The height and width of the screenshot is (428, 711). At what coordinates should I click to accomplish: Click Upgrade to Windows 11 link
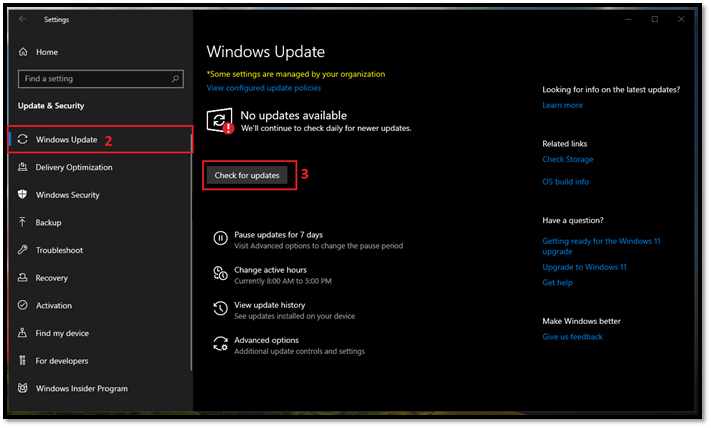(x=584, y=267)
